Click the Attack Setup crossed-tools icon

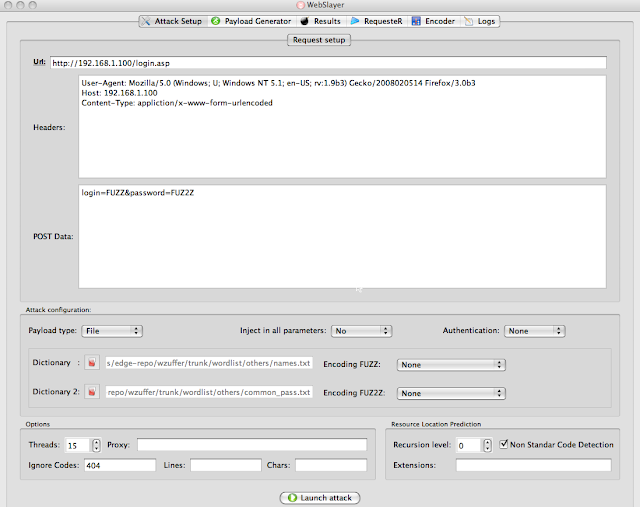146,21
